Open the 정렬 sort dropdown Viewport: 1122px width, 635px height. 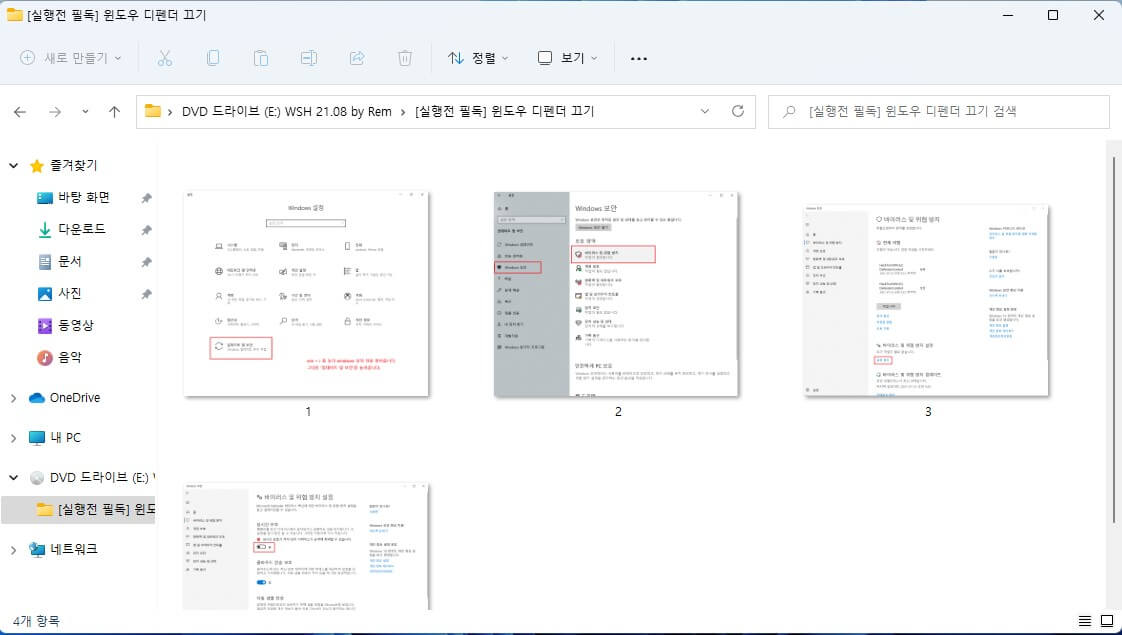point(478,58)
